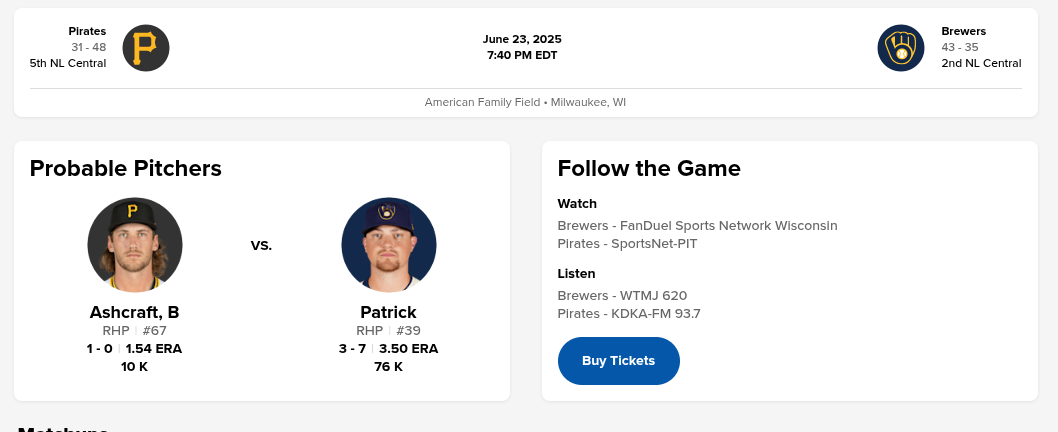This screenshot has height=432, width=1058.
Task: Open Patrick's player headshot
Action: pos(388,244)
